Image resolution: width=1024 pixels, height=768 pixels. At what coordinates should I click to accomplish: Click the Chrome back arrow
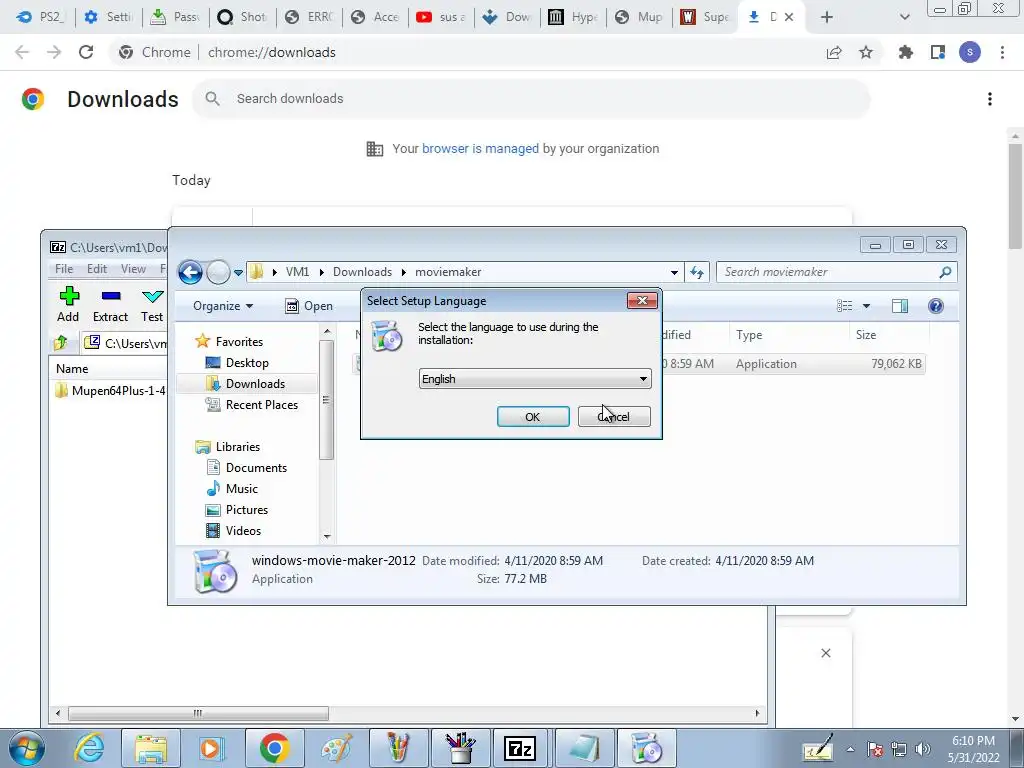click(x=22, y=52)
